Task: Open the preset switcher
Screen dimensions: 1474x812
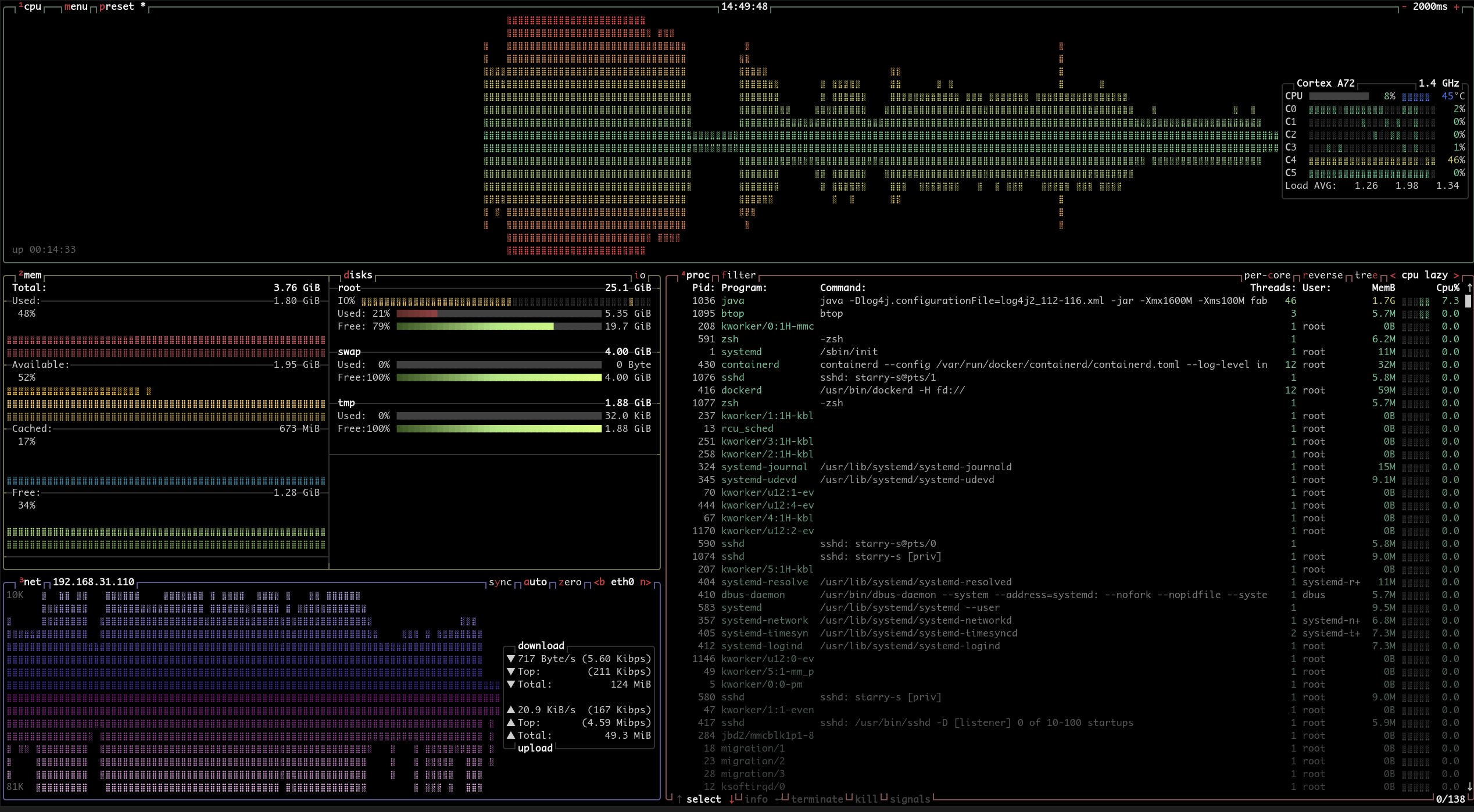Action: 116,7
